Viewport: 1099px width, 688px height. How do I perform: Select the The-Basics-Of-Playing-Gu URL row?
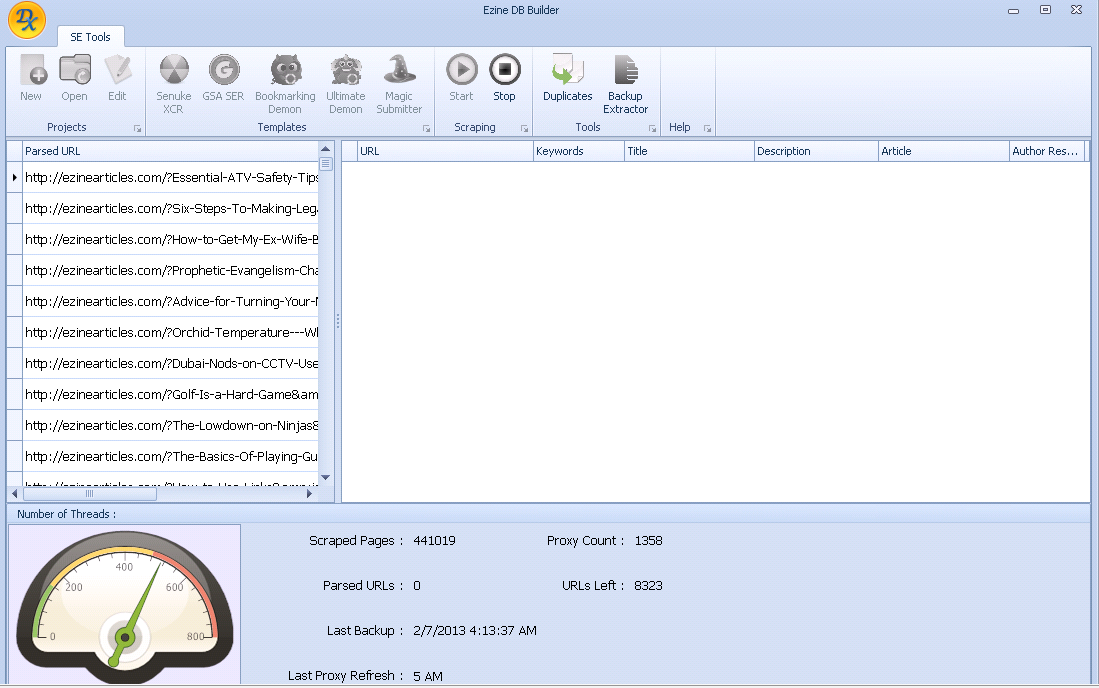click(x=170, y=456)
